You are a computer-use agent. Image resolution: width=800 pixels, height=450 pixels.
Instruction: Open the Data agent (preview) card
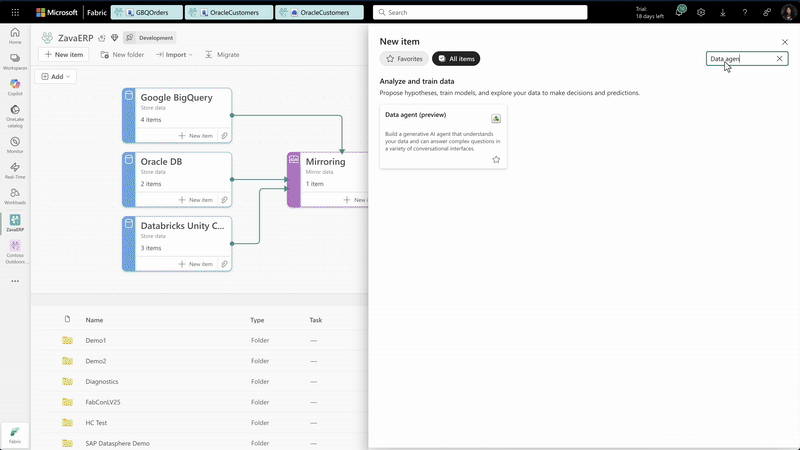[x=442, y=135]
